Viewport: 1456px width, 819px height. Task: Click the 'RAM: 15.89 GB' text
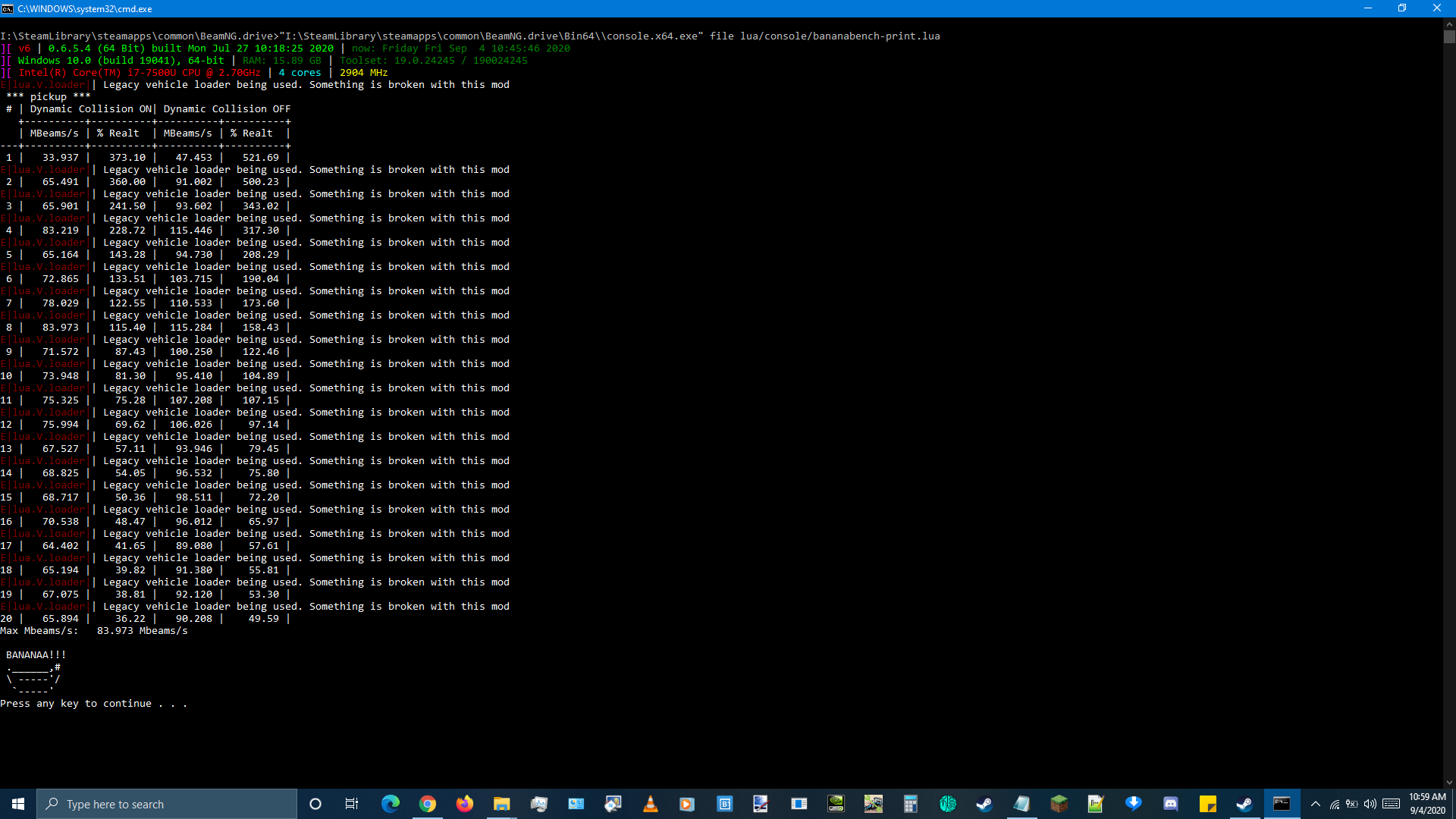282,61
